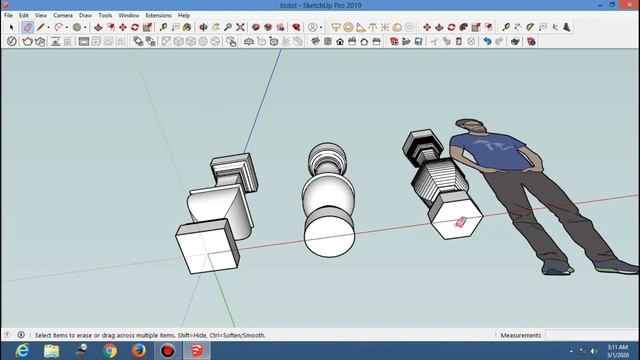640x360 pixels.
Task: Open the Edit menu
Action: (24, 15)
